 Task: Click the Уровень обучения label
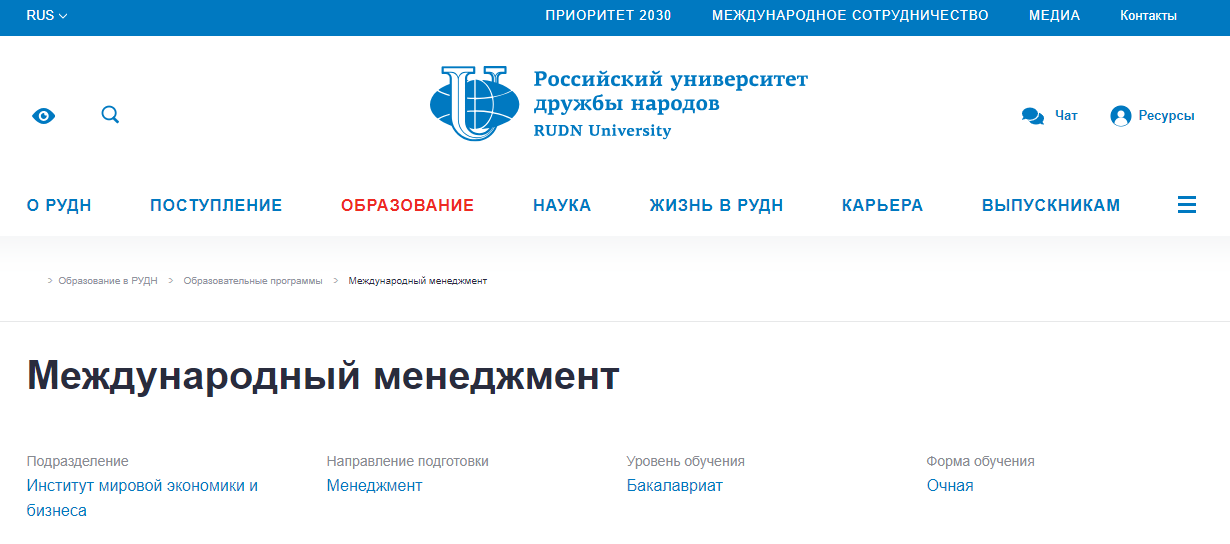coord(686,462)
